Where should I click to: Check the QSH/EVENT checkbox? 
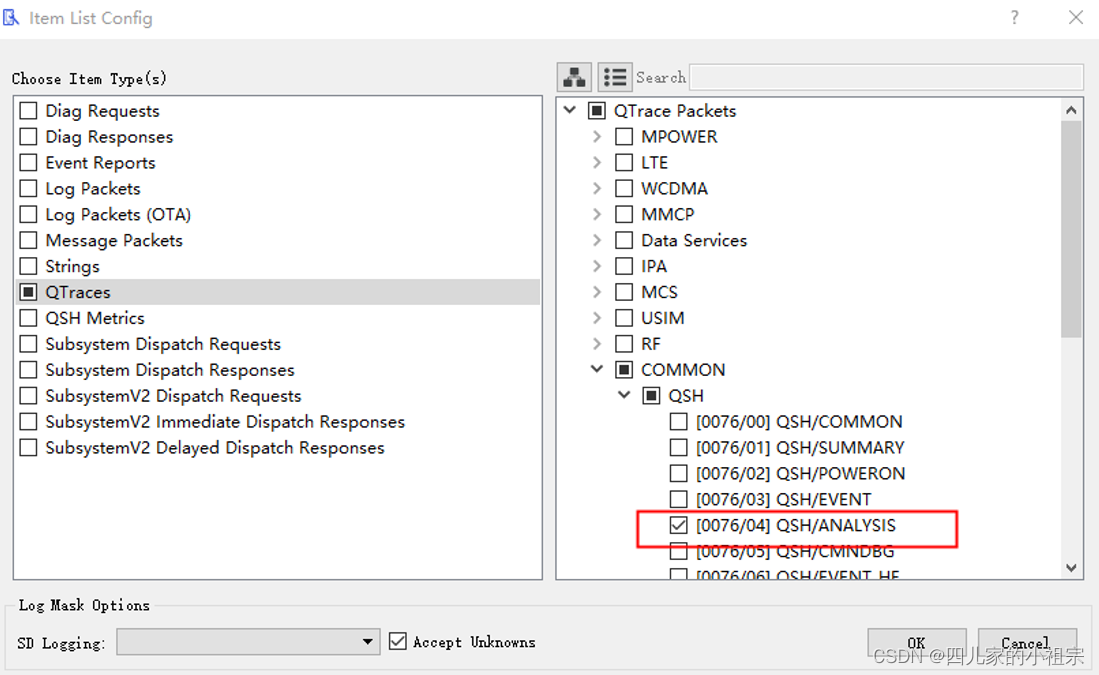tap(678, 500)
